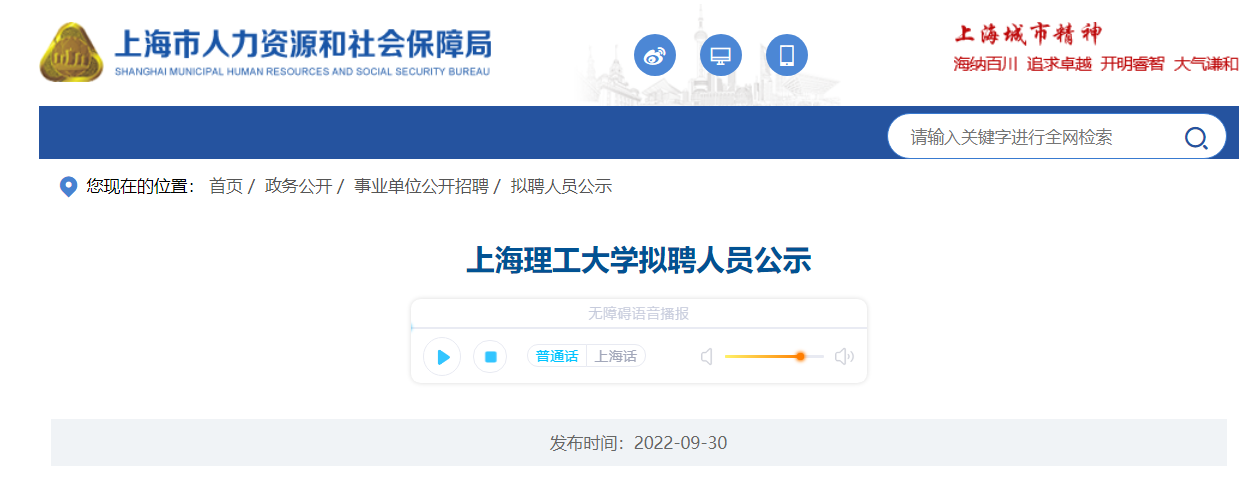The width and height of the screenshot is (1260, 478).
Task: Open 政务公开 breadcrumb link
Action: click(x=298, y=187)
